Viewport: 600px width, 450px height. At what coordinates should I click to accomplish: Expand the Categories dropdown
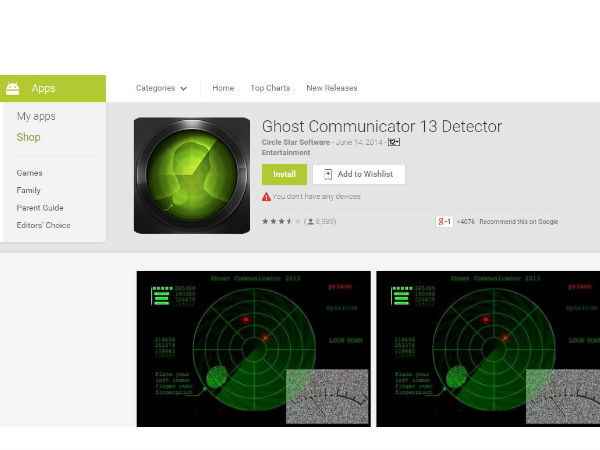(162, 88)
